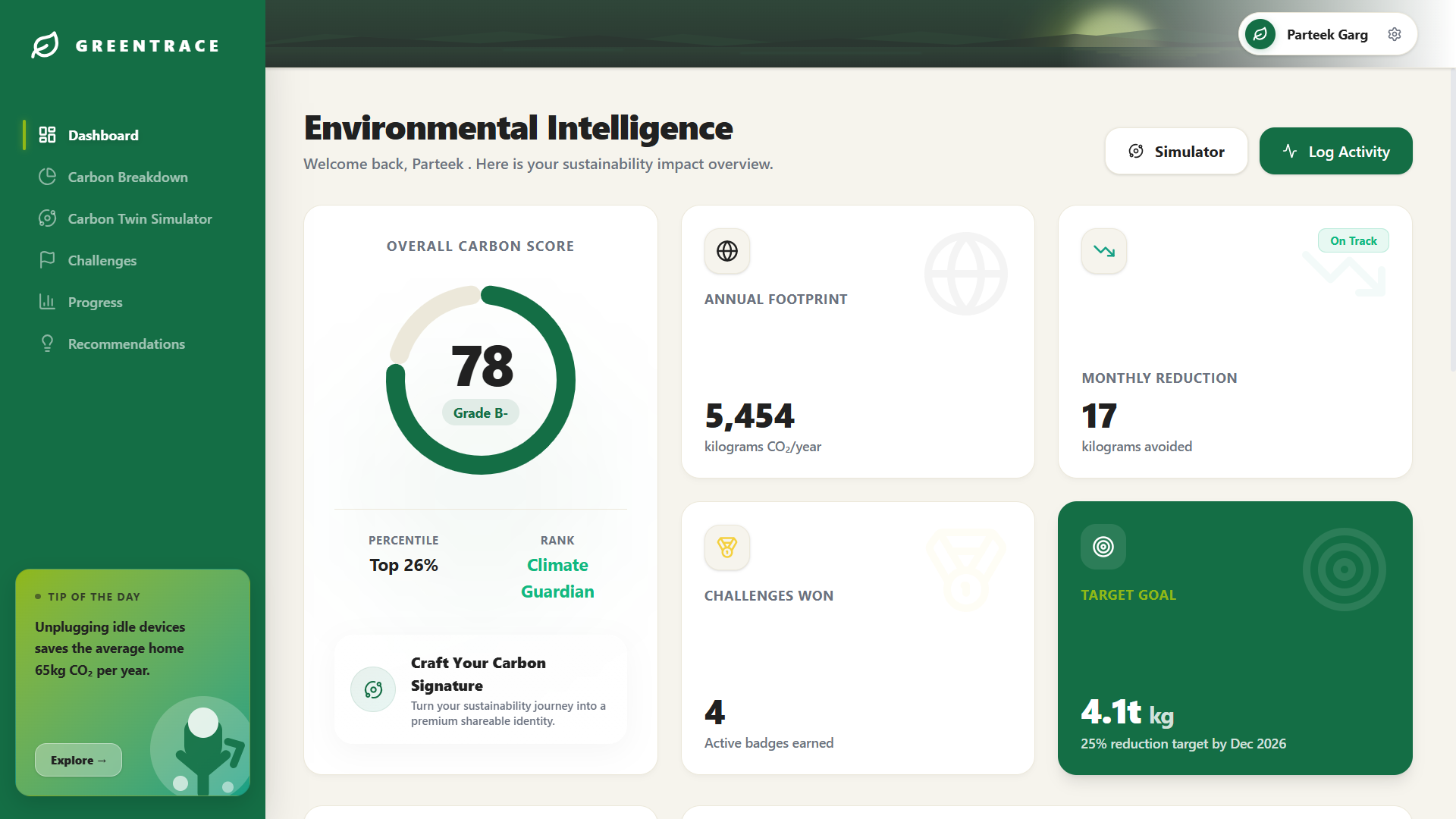Click the target icon on Target Goal

click(x=1103, y=547)
